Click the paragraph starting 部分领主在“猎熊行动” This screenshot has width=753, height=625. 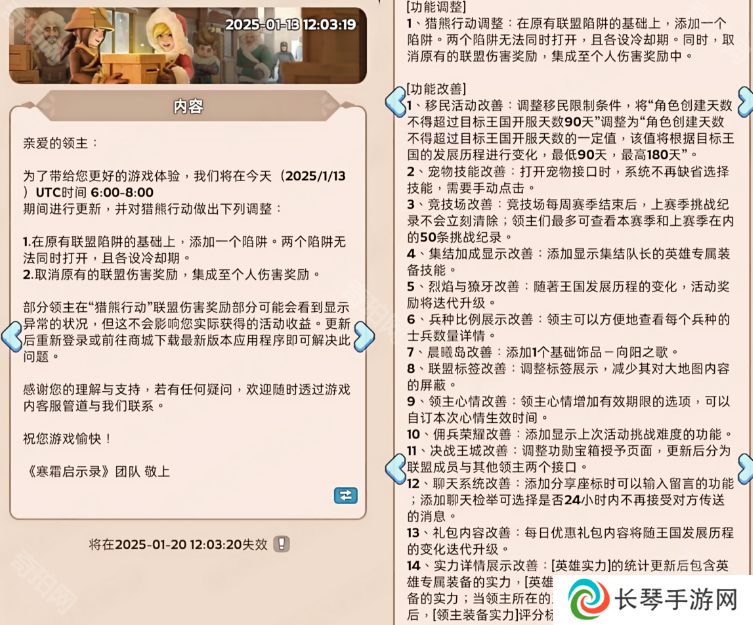click(187, 332)
